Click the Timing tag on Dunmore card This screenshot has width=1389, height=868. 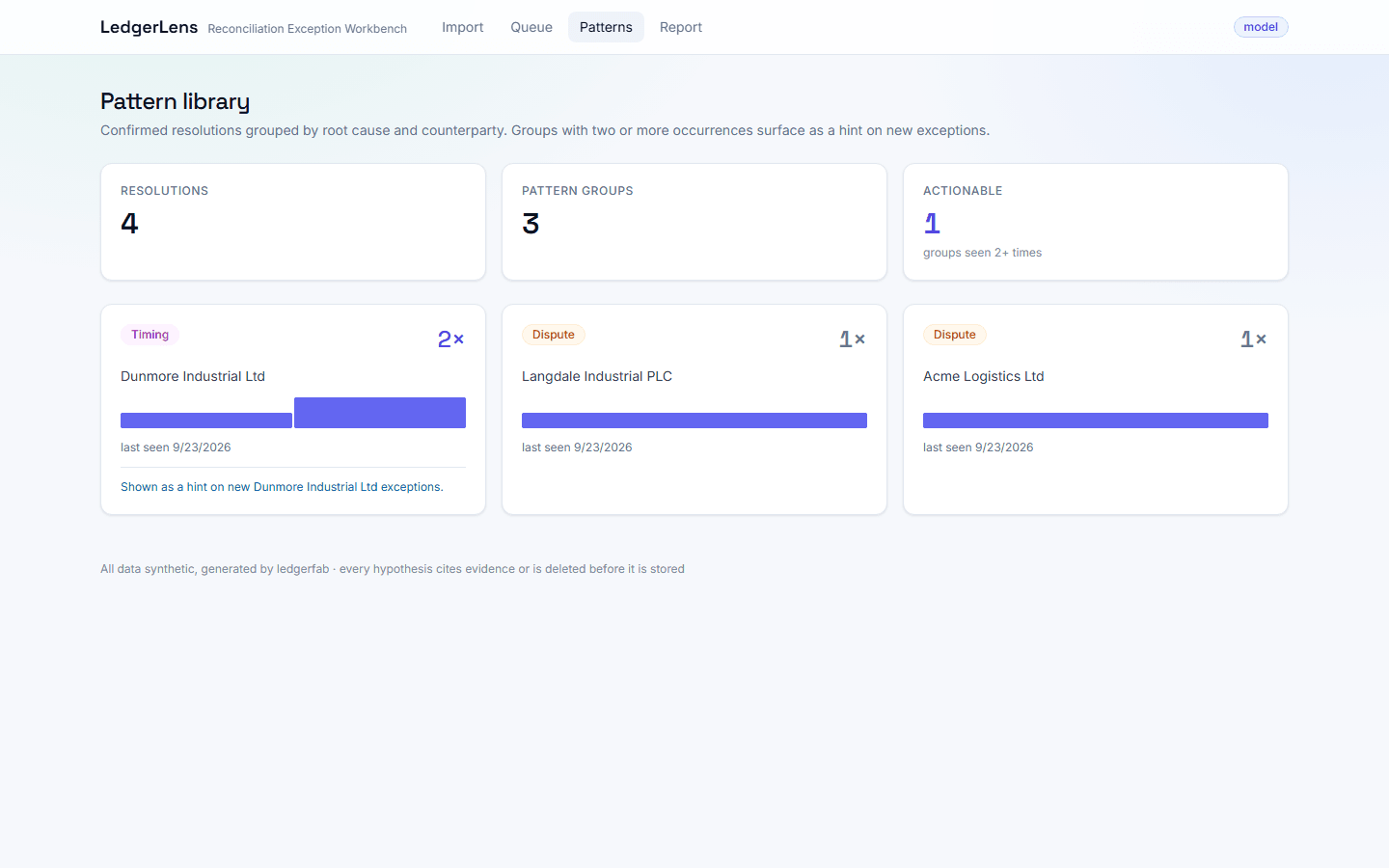point(150,335)
